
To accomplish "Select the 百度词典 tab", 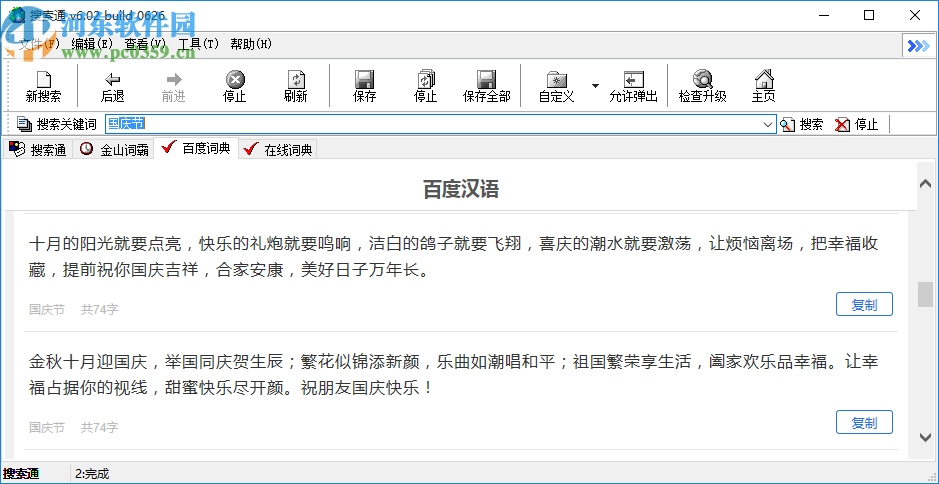I will tap(196, 148).
